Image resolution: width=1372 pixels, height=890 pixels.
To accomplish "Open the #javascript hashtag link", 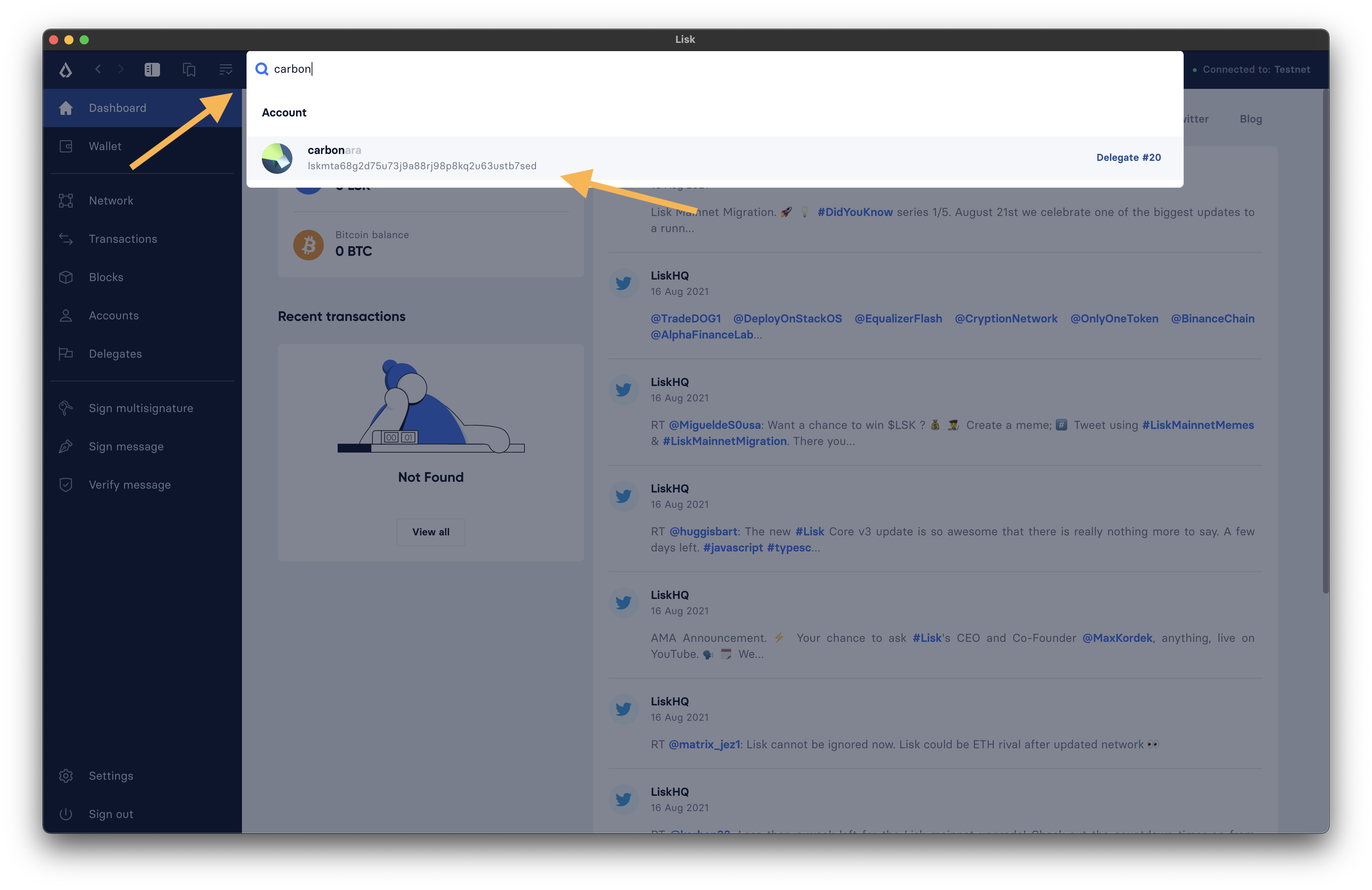I will 733,548.
